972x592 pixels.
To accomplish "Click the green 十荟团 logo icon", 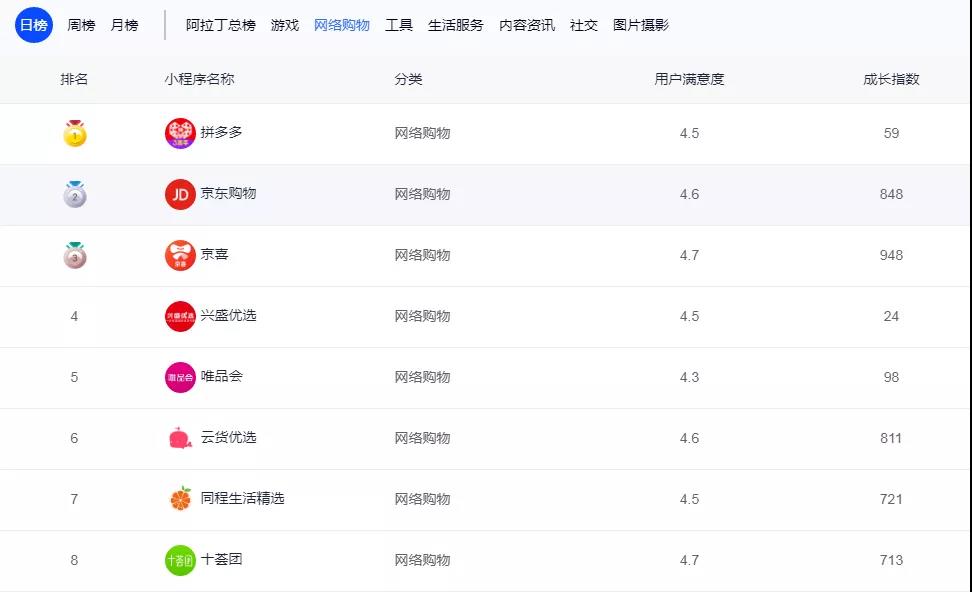I will [x=180, y=560].
